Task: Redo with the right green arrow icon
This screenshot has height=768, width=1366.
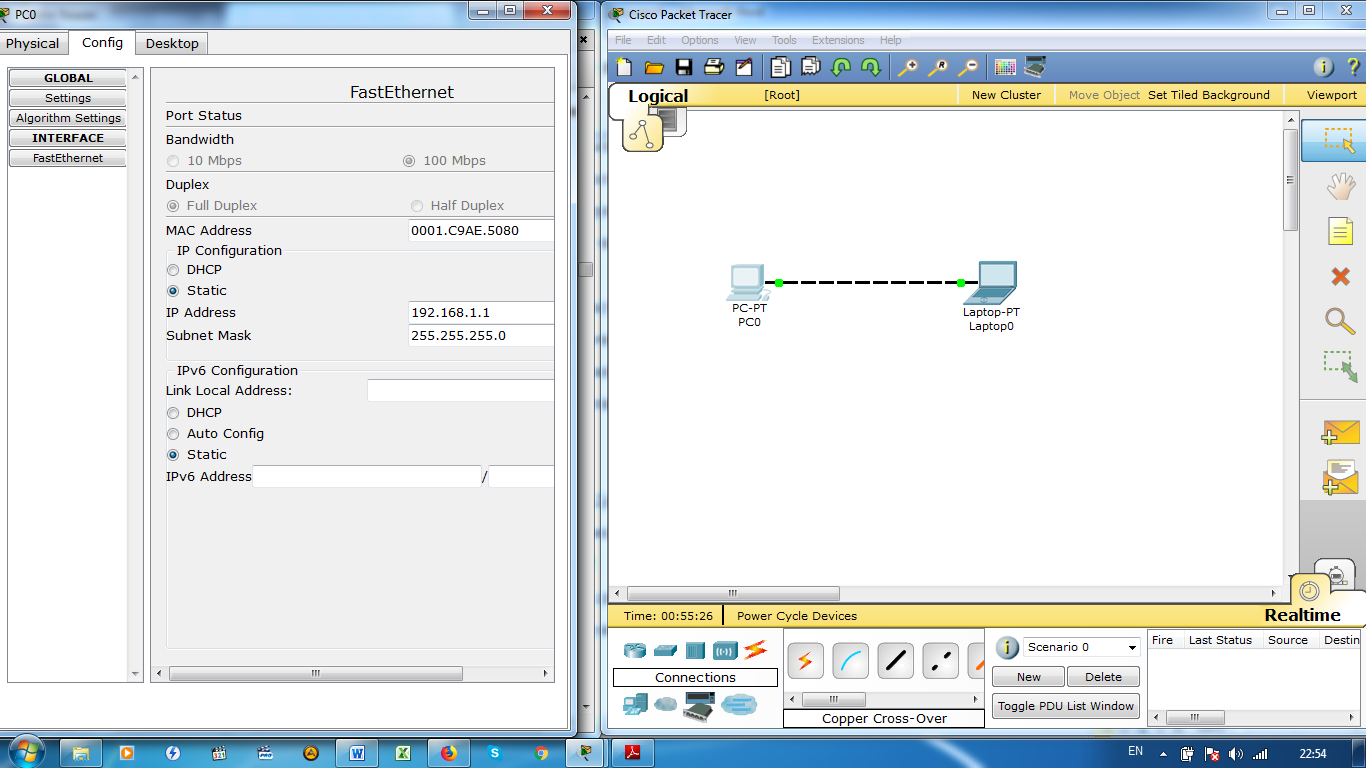Action: point(871,67)
